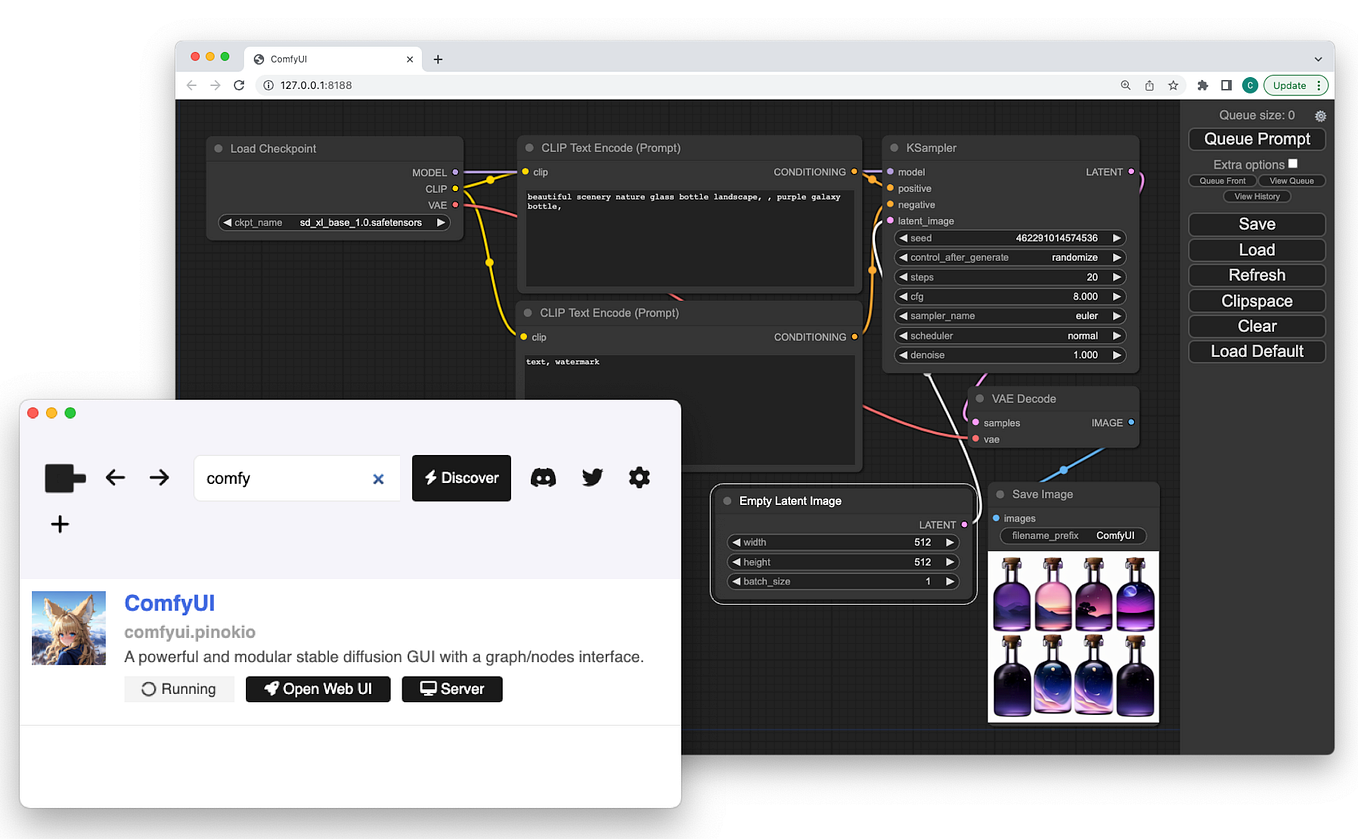Change sampler_name from euler using its arrow
This screenshot has height=839, width=1358.
pyautogui.click(x=1118, y=315)
